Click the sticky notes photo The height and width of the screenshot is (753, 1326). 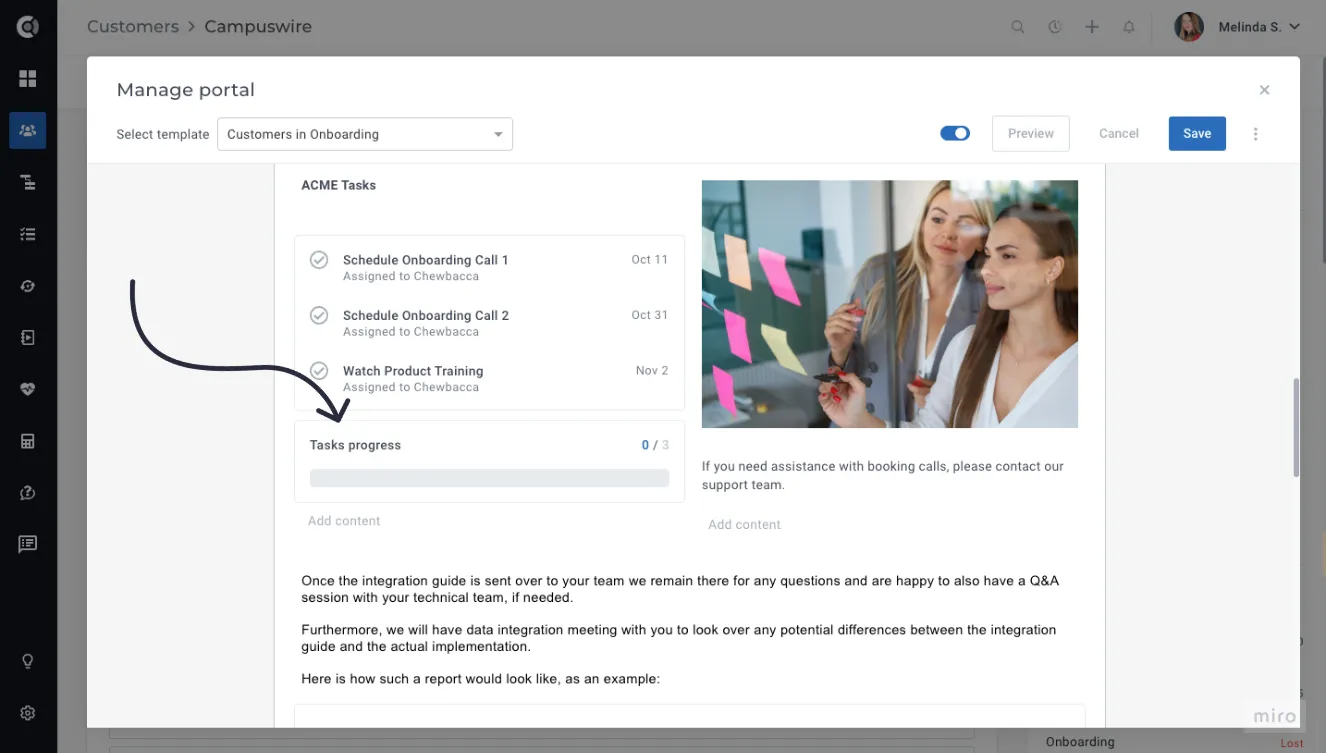890,304
